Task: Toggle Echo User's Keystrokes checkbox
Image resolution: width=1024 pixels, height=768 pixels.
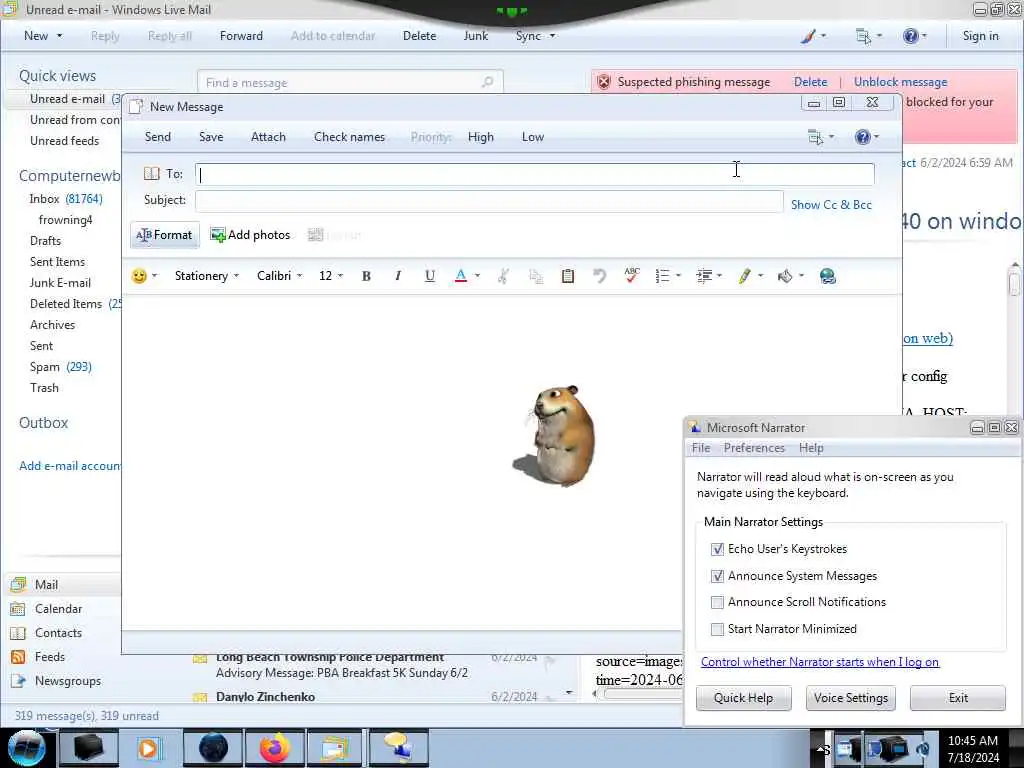Action: click(717, 549)
